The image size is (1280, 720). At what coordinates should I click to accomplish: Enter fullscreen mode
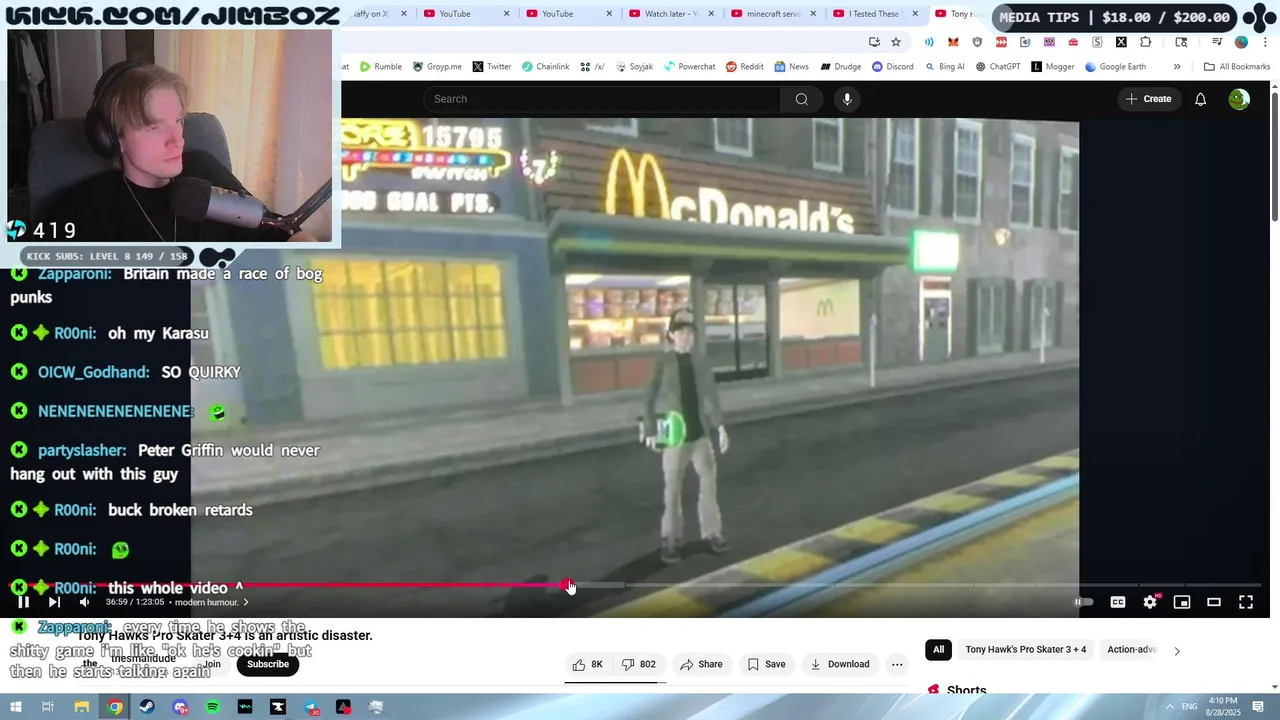1246,602
